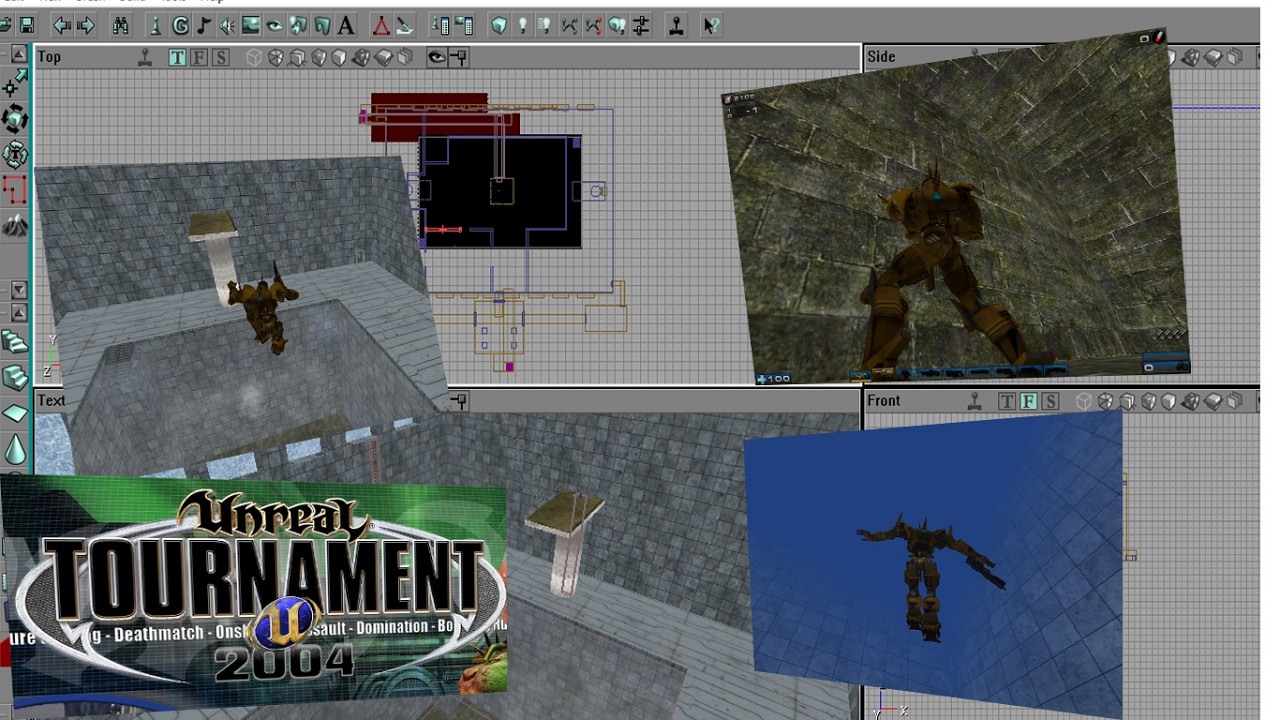Select the Terrain Editing mountain tool
Image resolution: width=1280 pixels, height=720 pixels.
14,225
